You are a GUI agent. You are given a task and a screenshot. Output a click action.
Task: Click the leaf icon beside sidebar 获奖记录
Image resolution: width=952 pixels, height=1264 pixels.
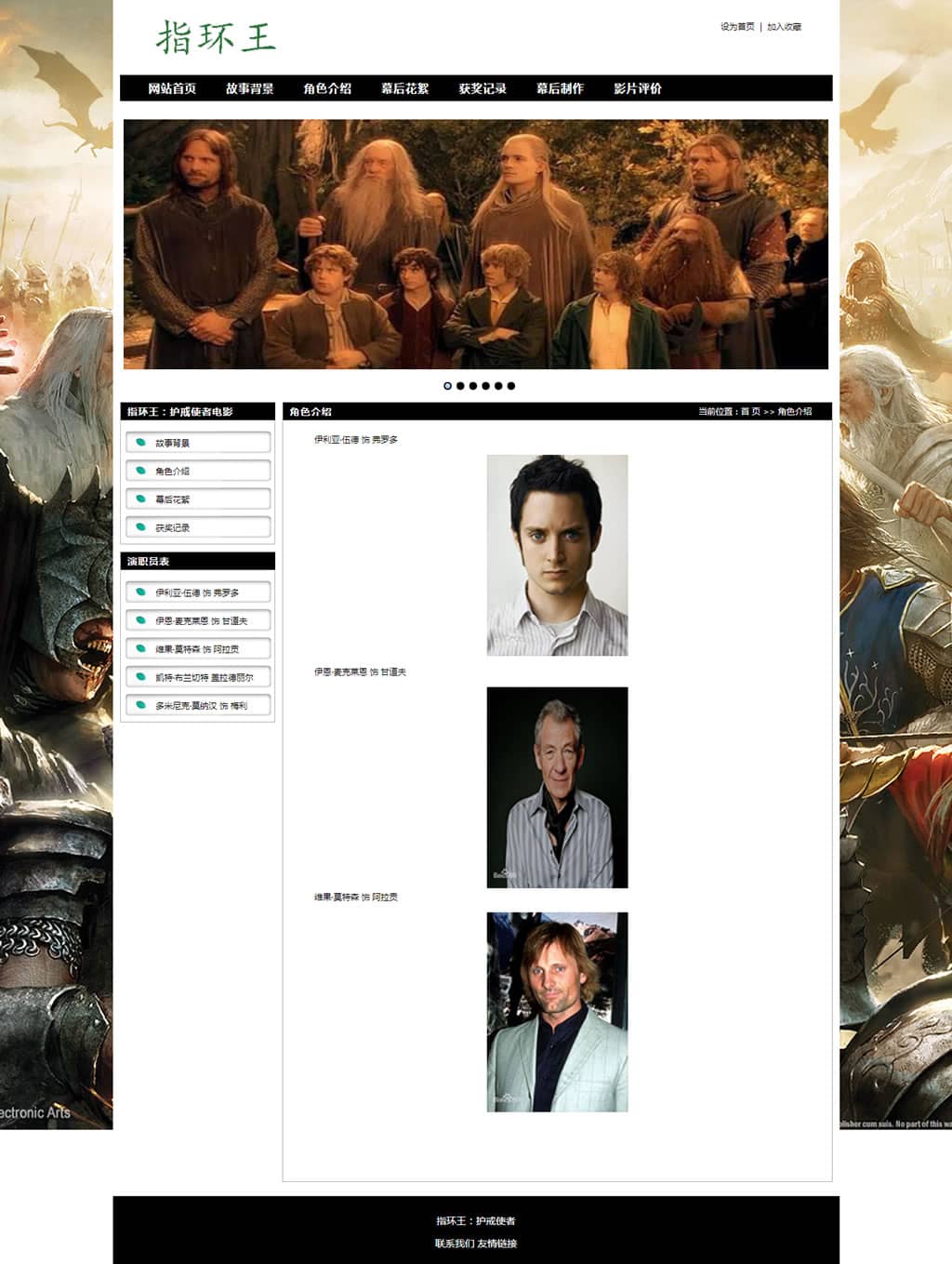pos(141,527)
